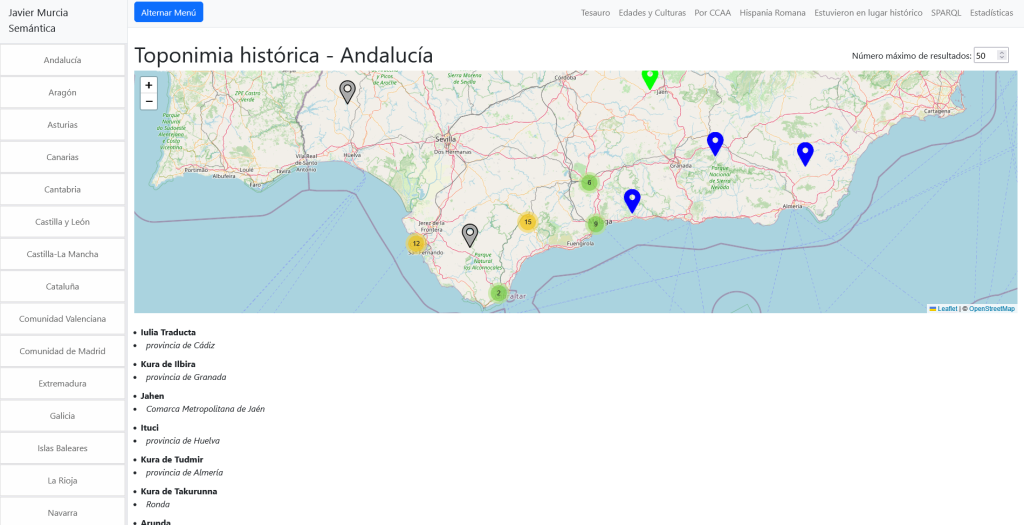Zoom in on the map

click(x=149, y=86)
